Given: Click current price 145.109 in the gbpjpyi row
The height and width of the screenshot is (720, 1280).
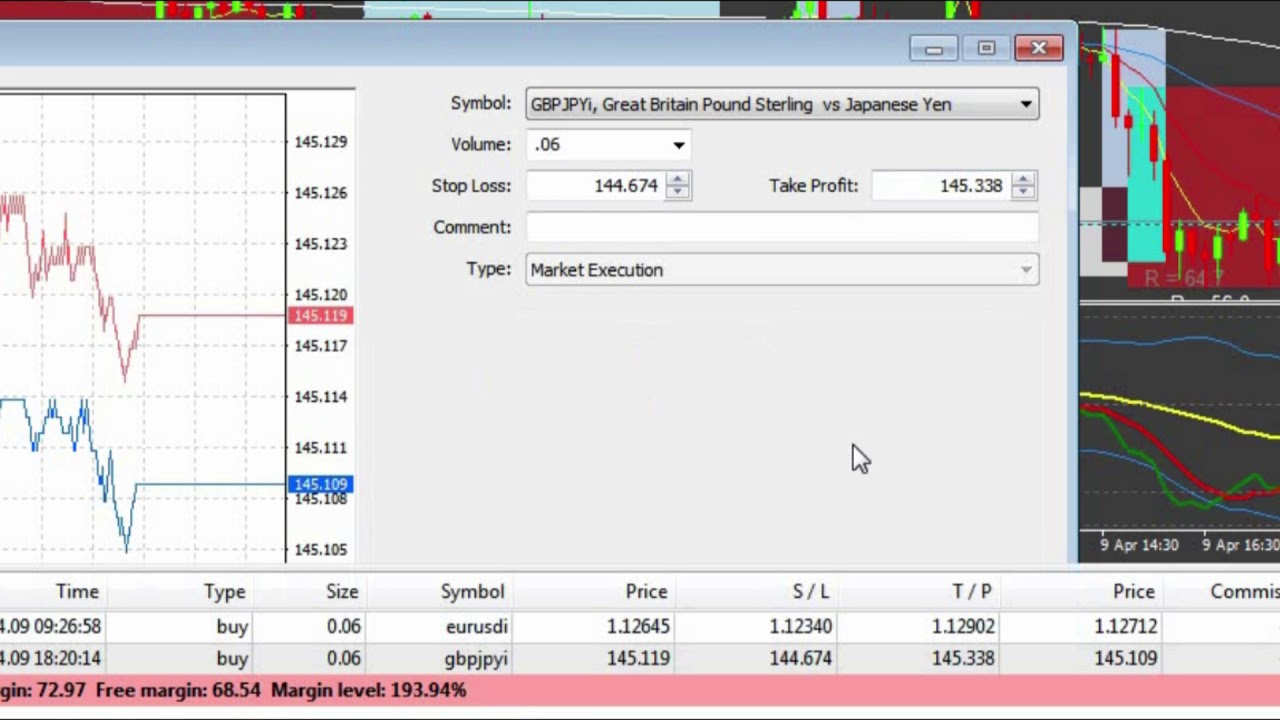Looking at the screenshot, I should tap(1126, 659).
